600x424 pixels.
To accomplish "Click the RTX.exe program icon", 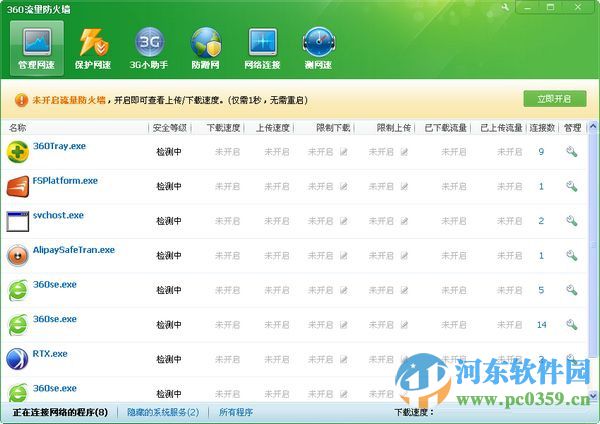I will click(17, 359).
